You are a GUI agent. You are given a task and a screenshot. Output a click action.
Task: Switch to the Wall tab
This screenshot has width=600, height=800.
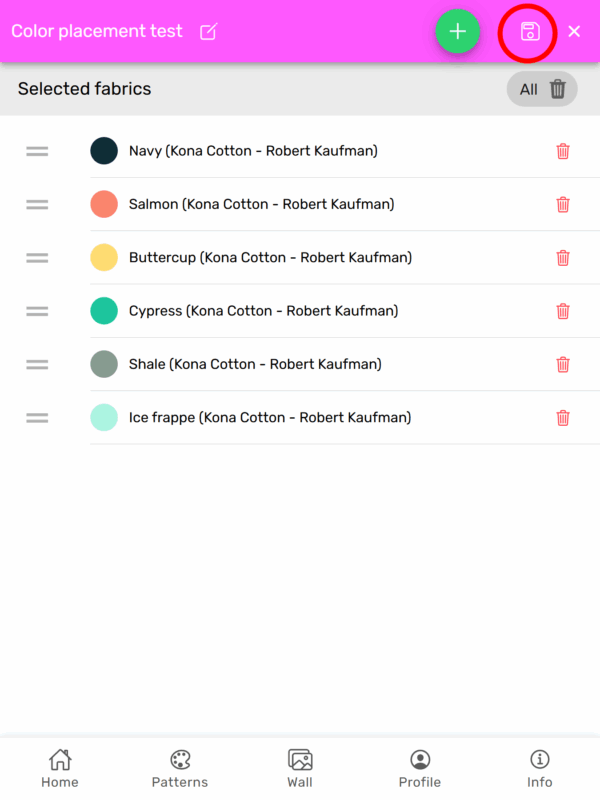coord(300,769)
